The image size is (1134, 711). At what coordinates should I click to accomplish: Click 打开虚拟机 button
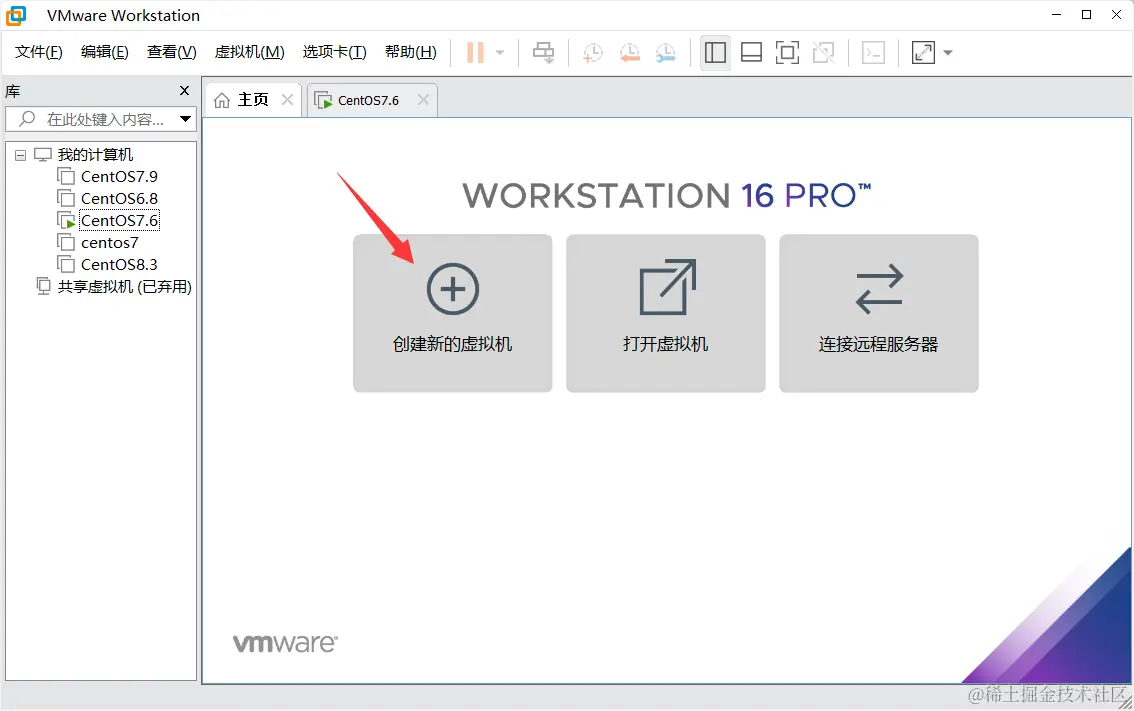pyautogui.click(x=665, y=313)
